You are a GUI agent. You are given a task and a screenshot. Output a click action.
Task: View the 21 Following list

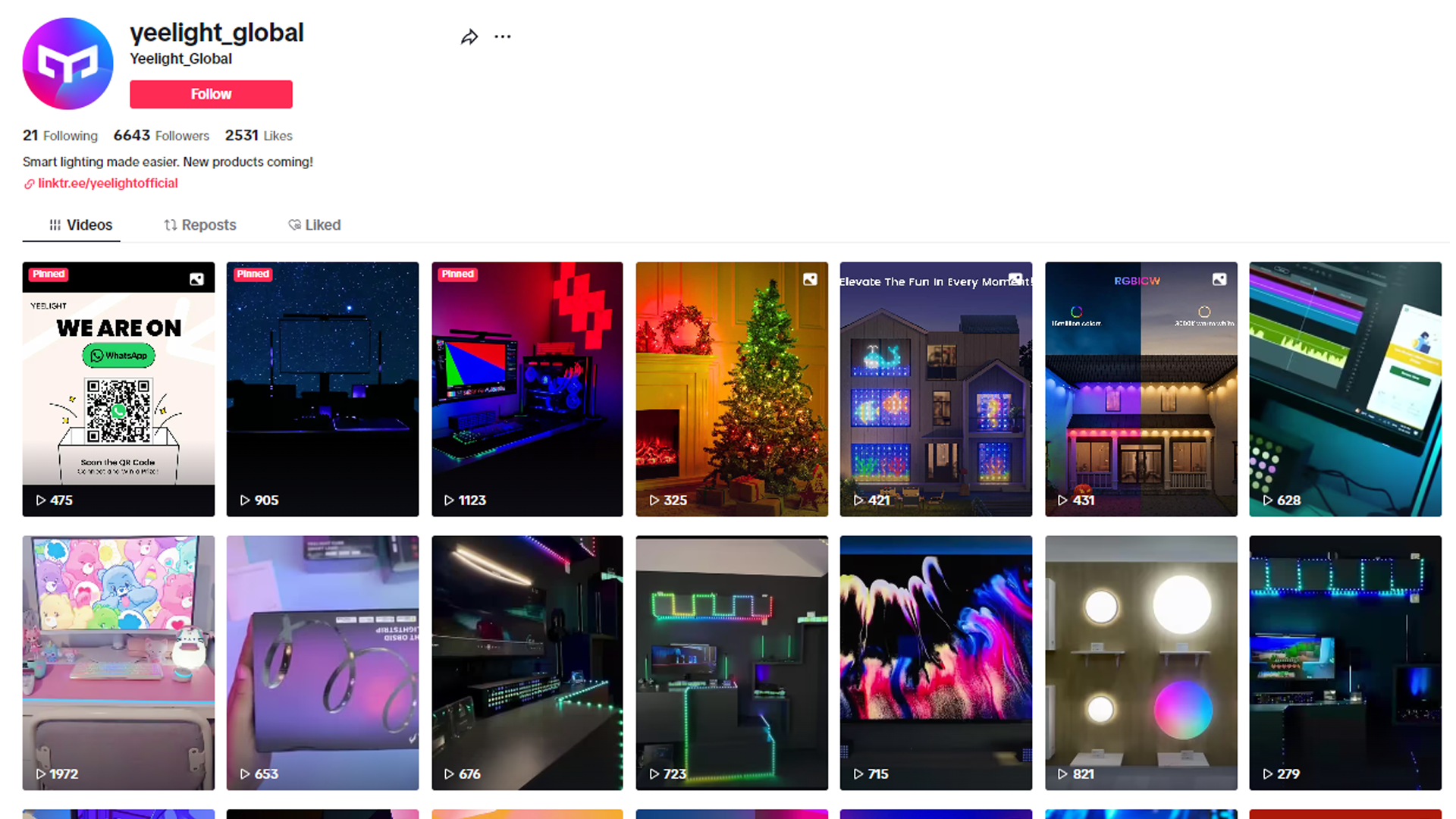[x=60, y=136]
